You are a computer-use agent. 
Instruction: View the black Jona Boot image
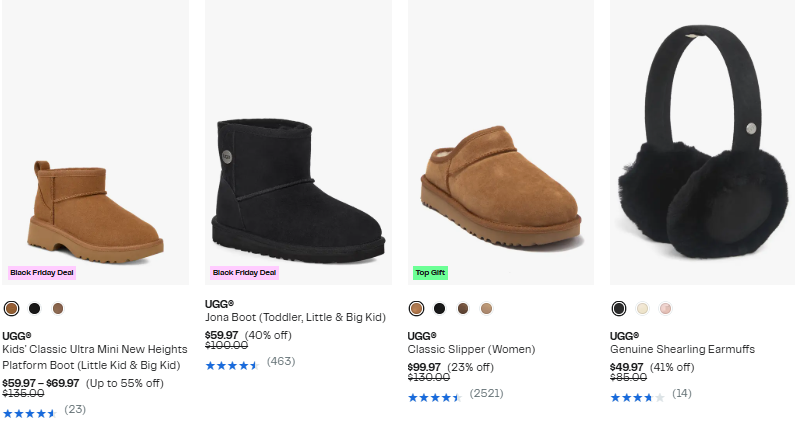click(297, 185)
